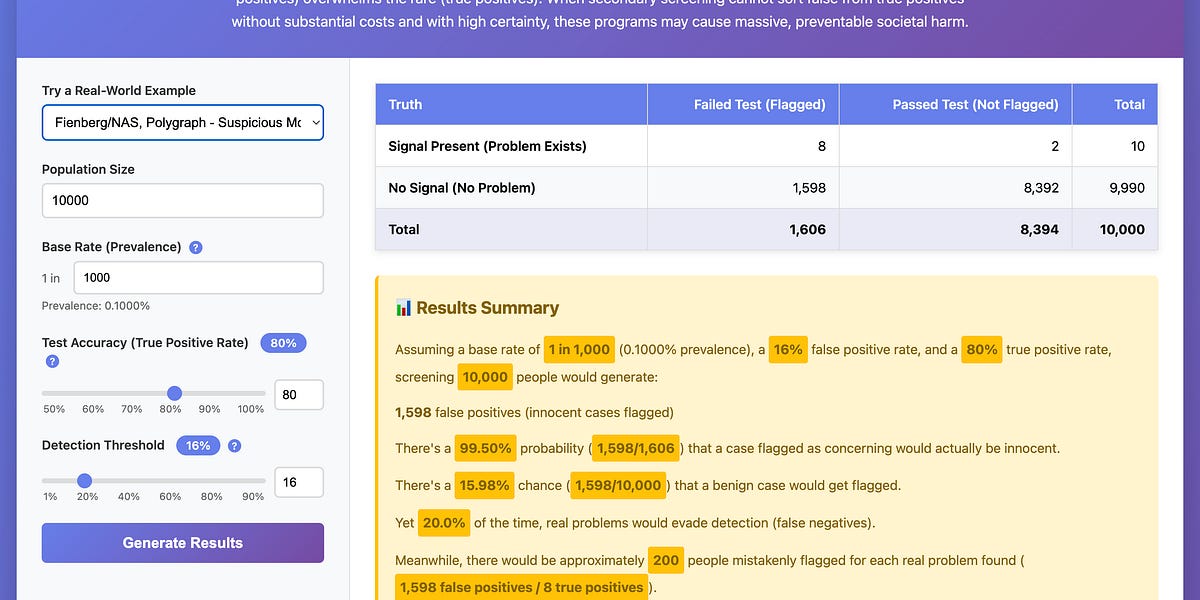1200x600 pixels.
Task: Click the 80% badge next to Test Accuracy
Action: [283, 342]
